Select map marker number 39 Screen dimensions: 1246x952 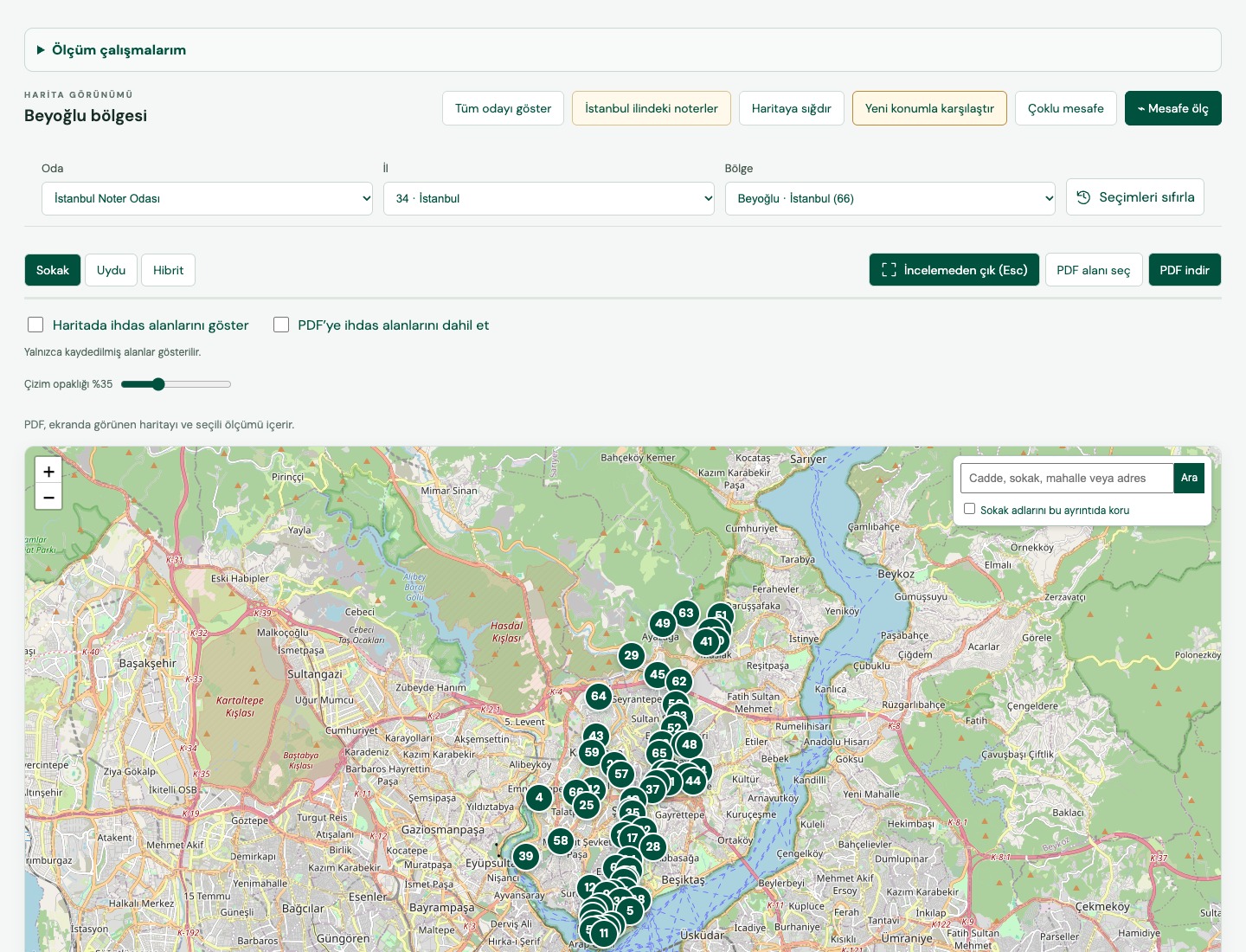tap(526, 857)
